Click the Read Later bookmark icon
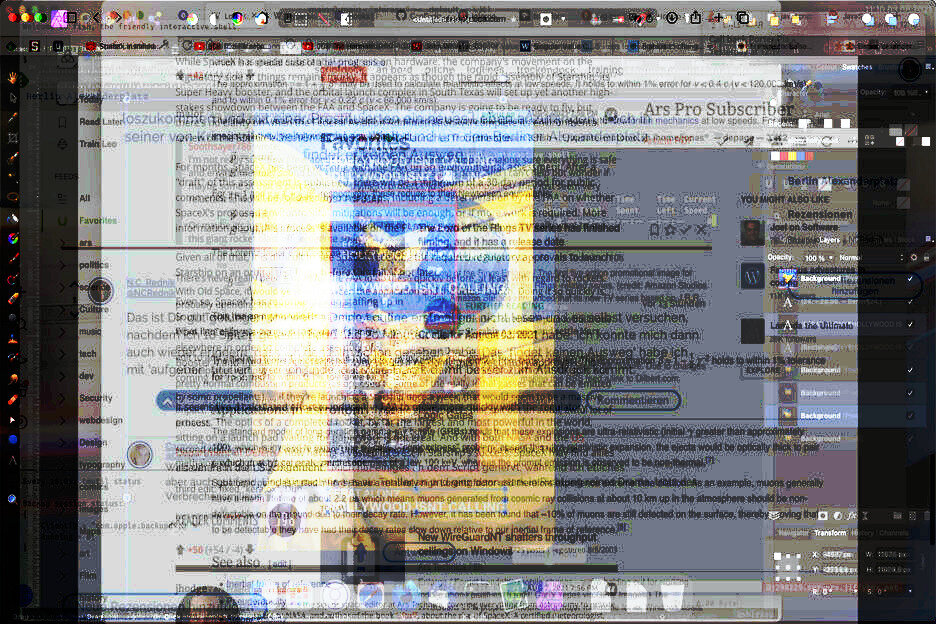 (63, 122)
